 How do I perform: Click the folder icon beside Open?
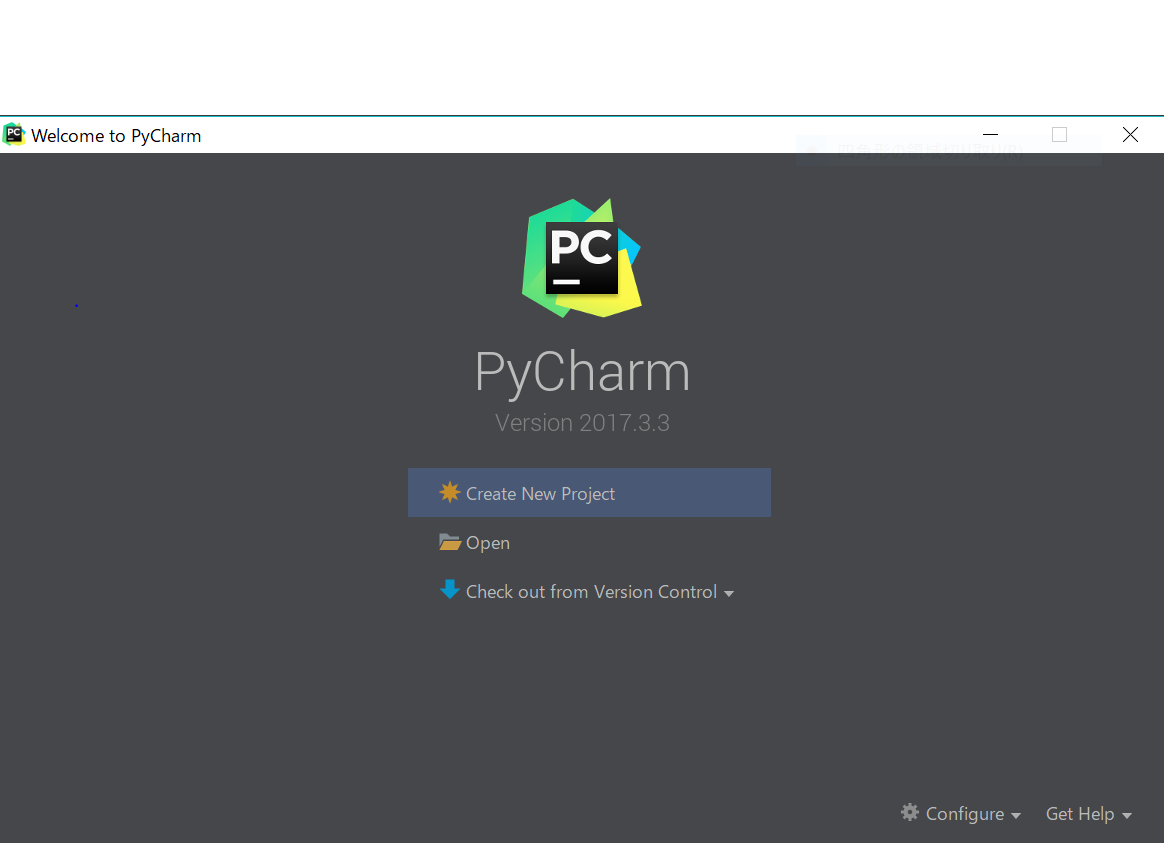(x=450, y=542)
